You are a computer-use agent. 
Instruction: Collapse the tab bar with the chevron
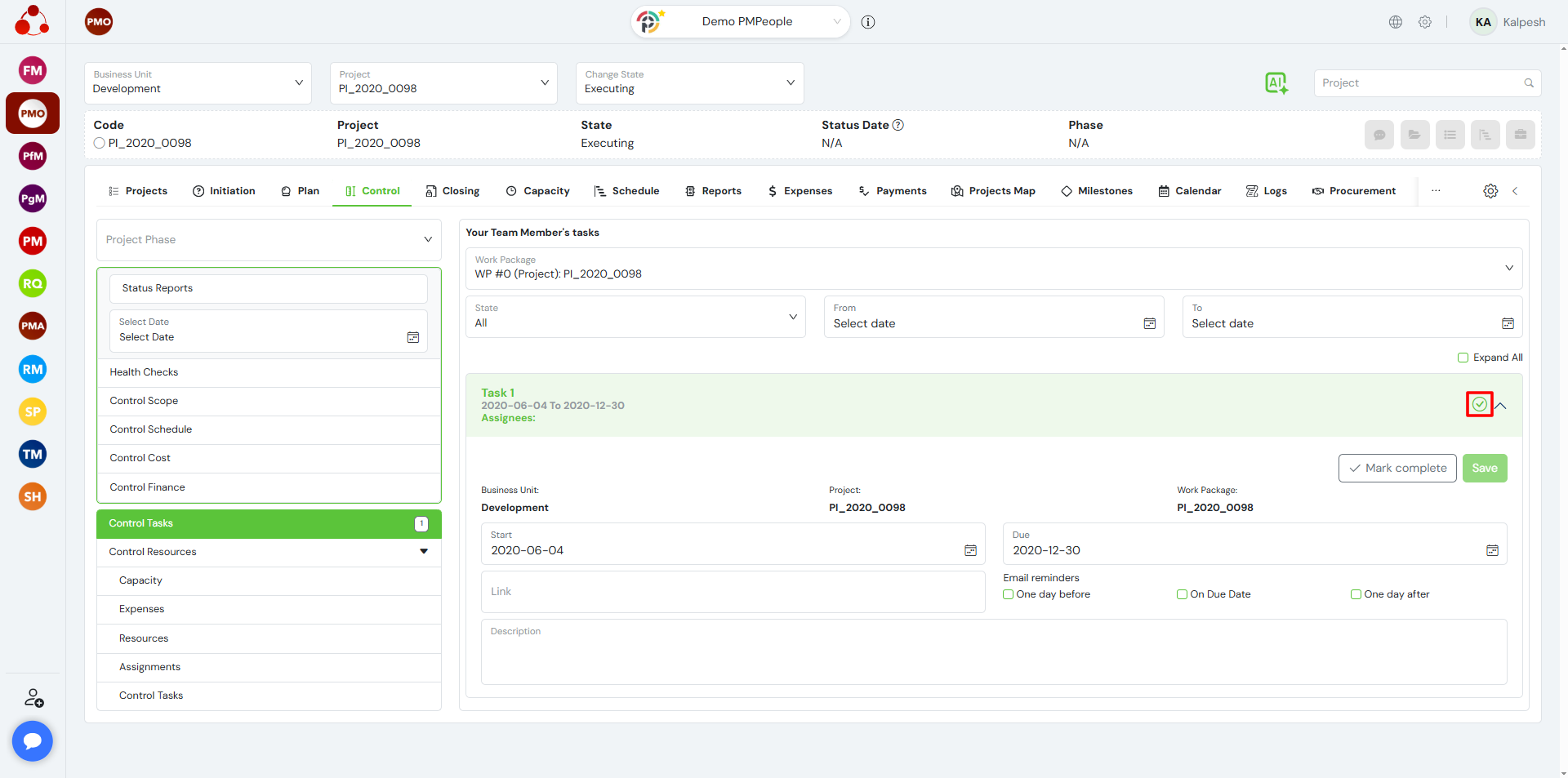pyautogui.click(x=1515, y=191)
